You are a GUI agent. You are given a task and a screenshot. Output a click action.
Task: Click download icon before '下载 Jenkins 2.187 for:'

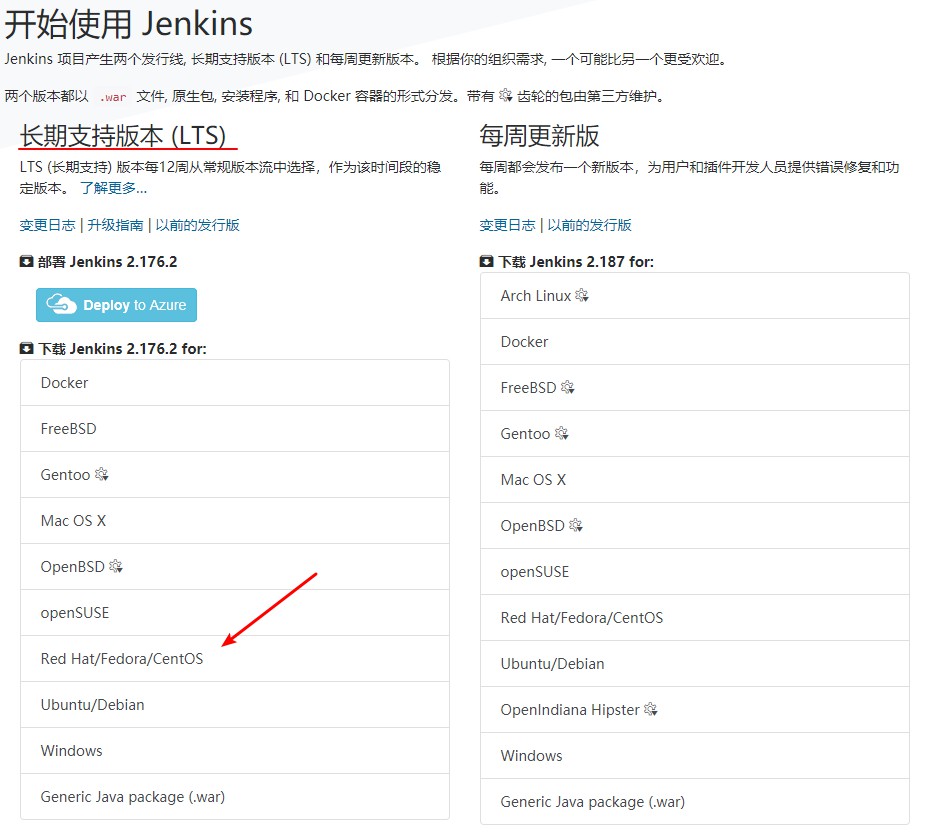pos(487,262)
